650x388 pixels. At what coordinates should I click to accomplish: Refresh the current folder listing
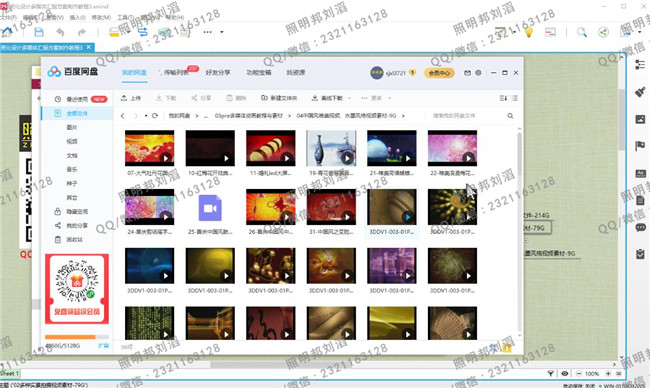click(155, 116)
